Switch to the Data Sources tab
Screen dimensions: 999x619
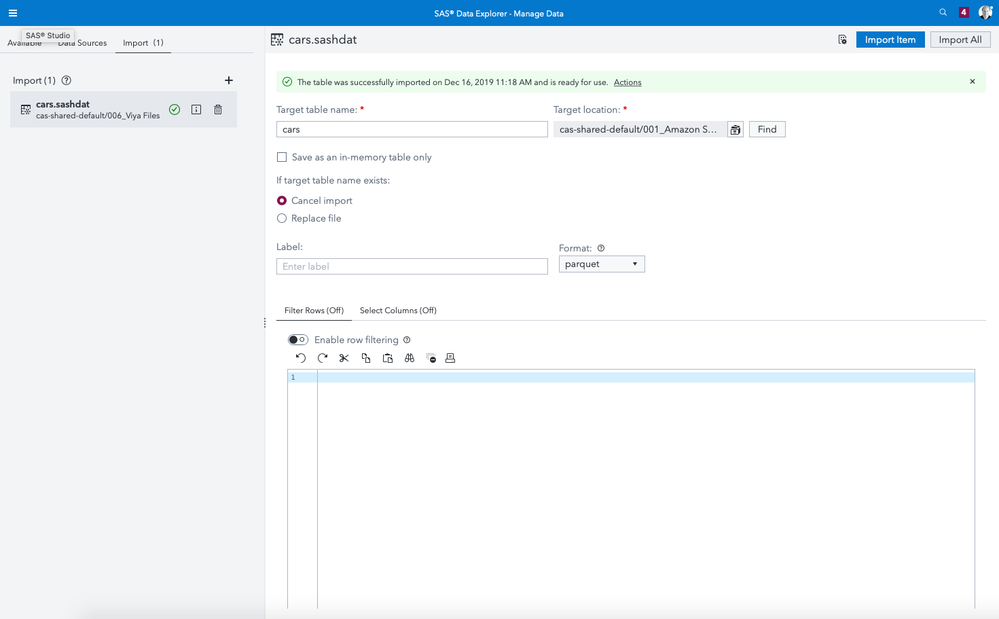pyautogui.click(x=84, y=43)
